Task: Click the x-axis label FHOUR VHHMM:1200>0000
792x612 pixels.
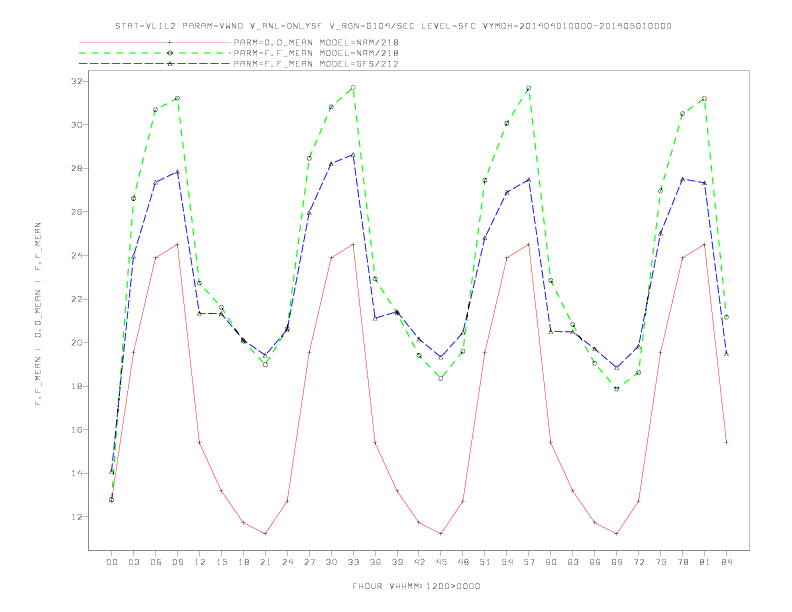Action: (x=416, y=586)
